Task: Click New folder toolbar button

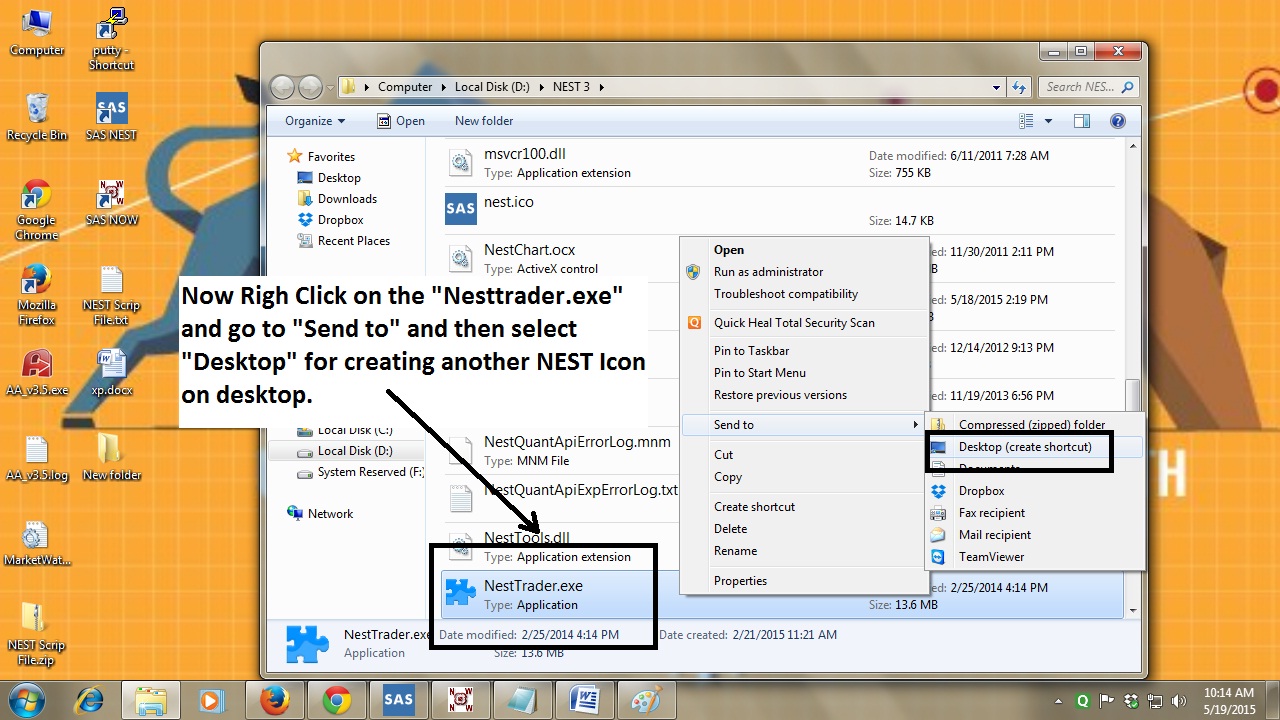Action: [484, 121]
